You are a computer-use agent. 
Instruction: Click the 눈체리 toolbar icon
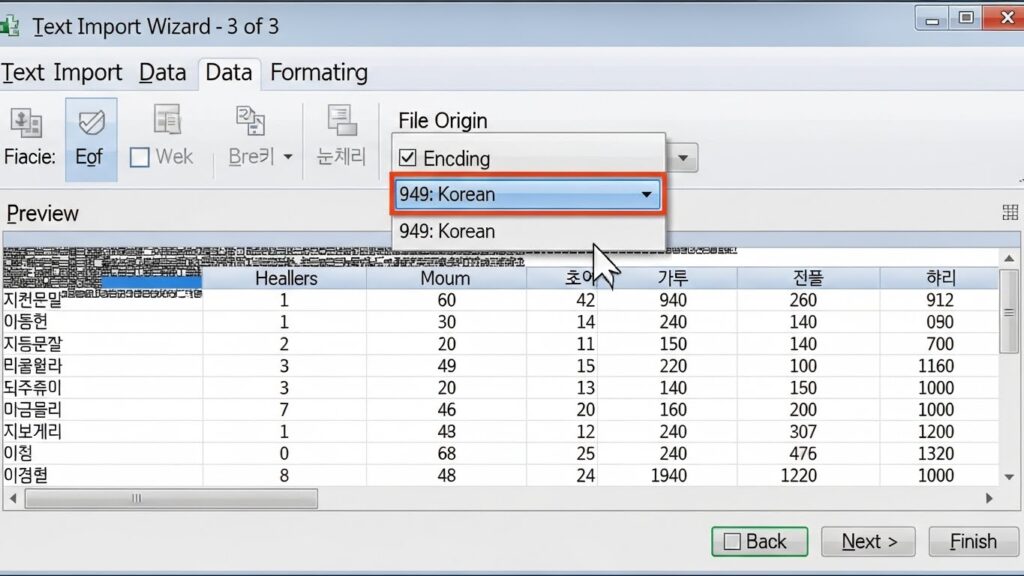coord(342,121)
